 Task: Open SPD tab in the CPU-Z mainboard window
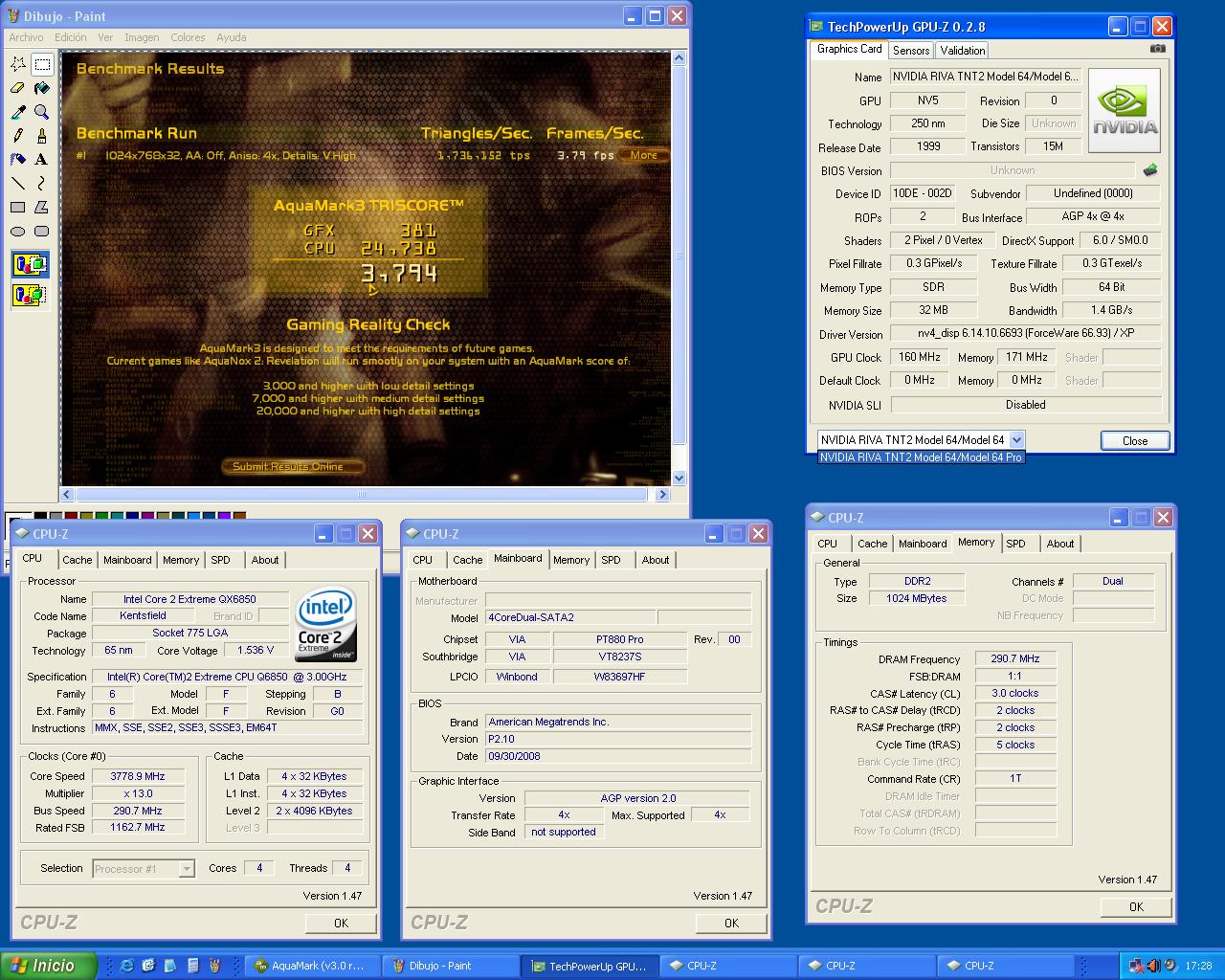[x=611, y=560]
